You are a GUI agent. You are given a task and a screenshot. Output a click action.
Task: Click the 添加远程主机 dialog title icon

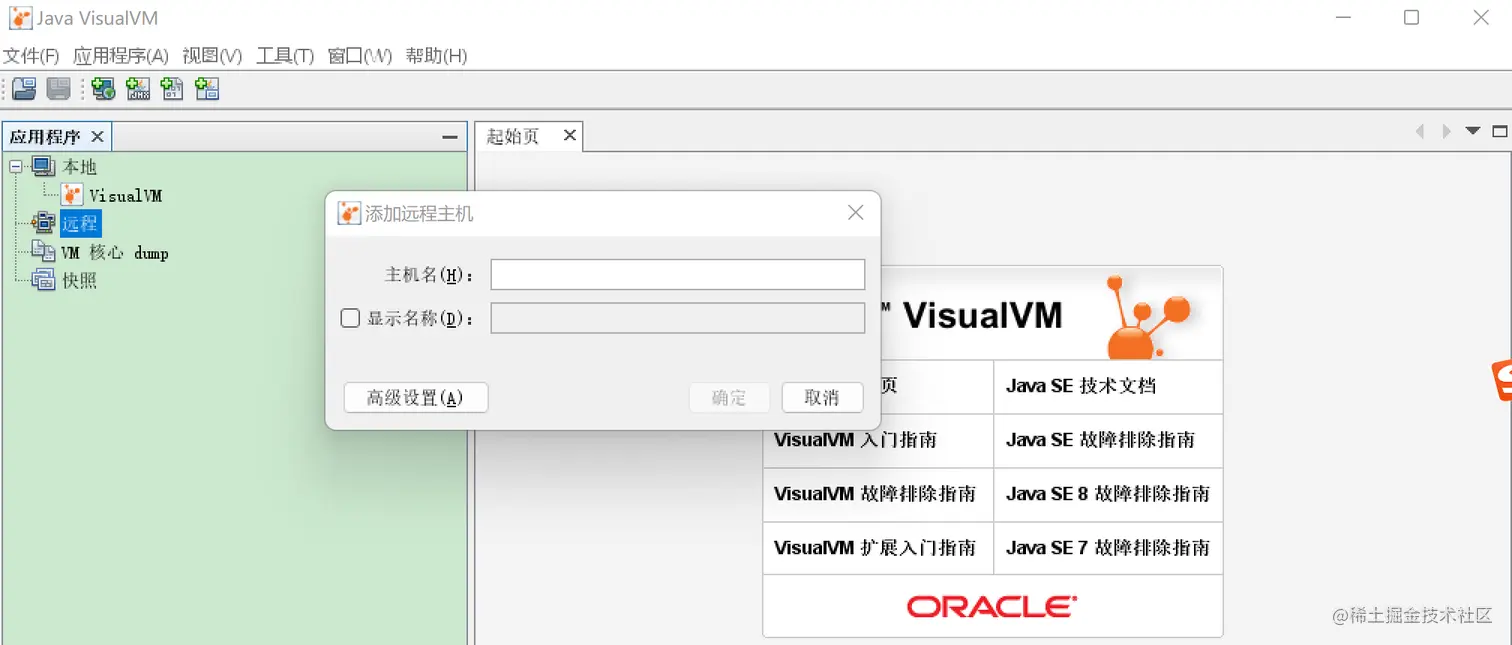click(349, 213)
